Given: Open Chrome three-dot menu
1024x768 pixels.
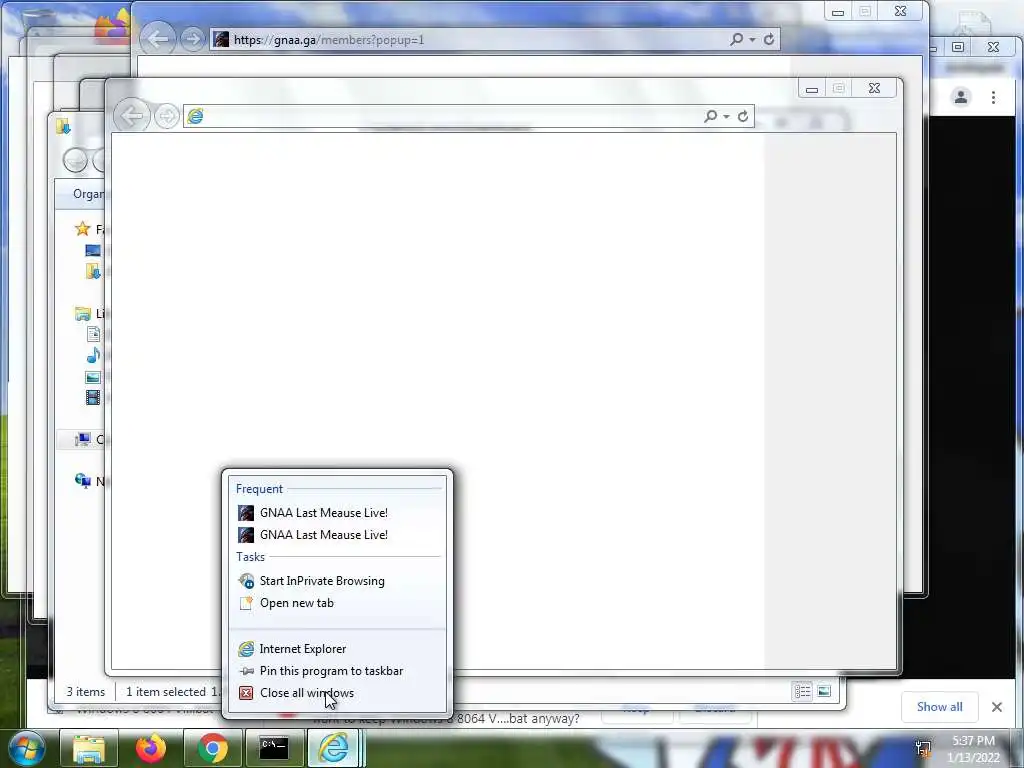Looking at the screenshot, I should pos(993,97).
